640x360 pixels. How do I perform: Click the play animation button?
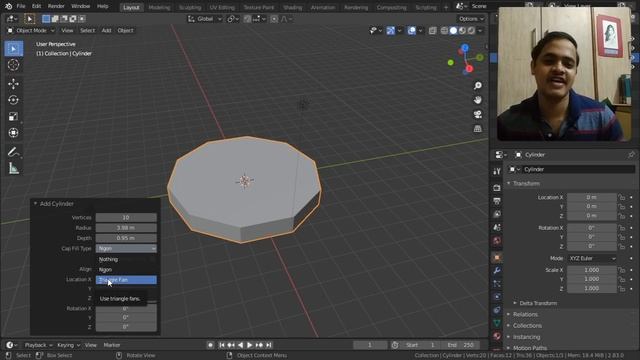coord(250,345)
